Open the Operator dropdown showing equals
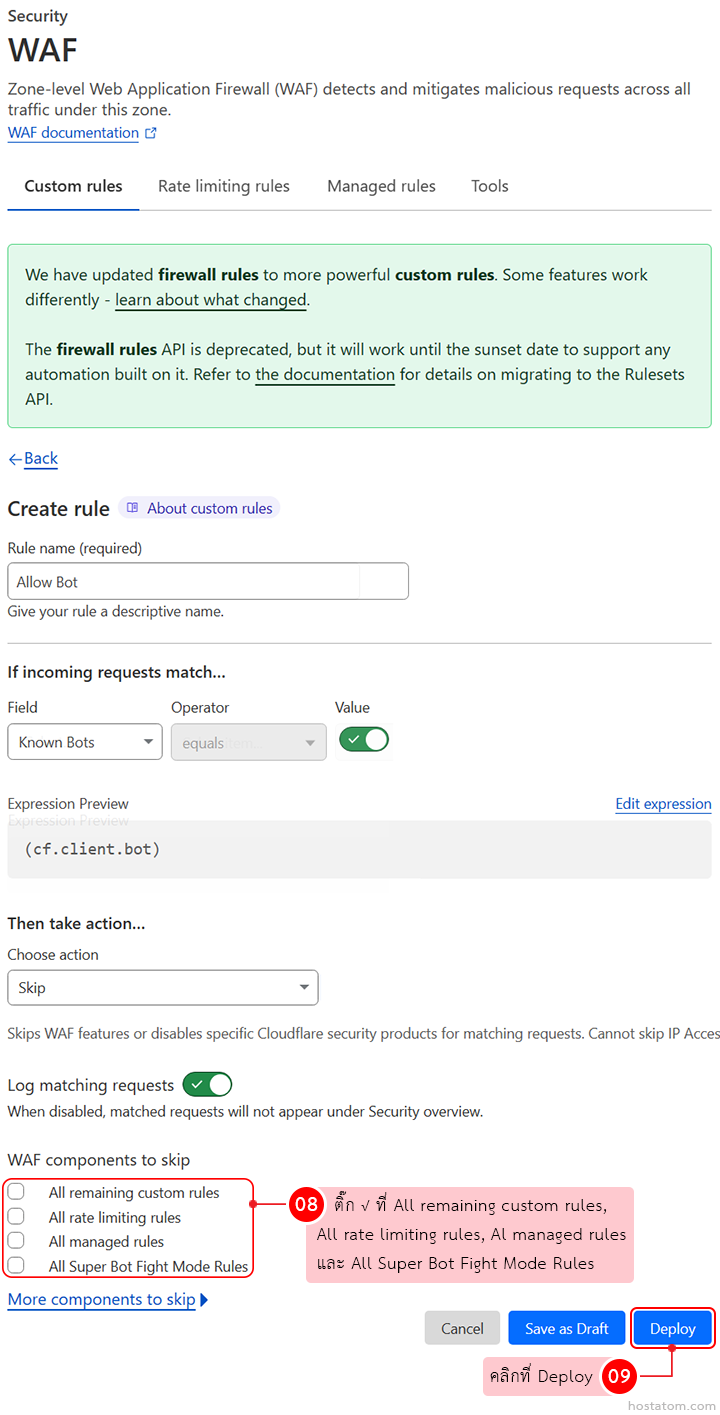 [x=248, y=742]
